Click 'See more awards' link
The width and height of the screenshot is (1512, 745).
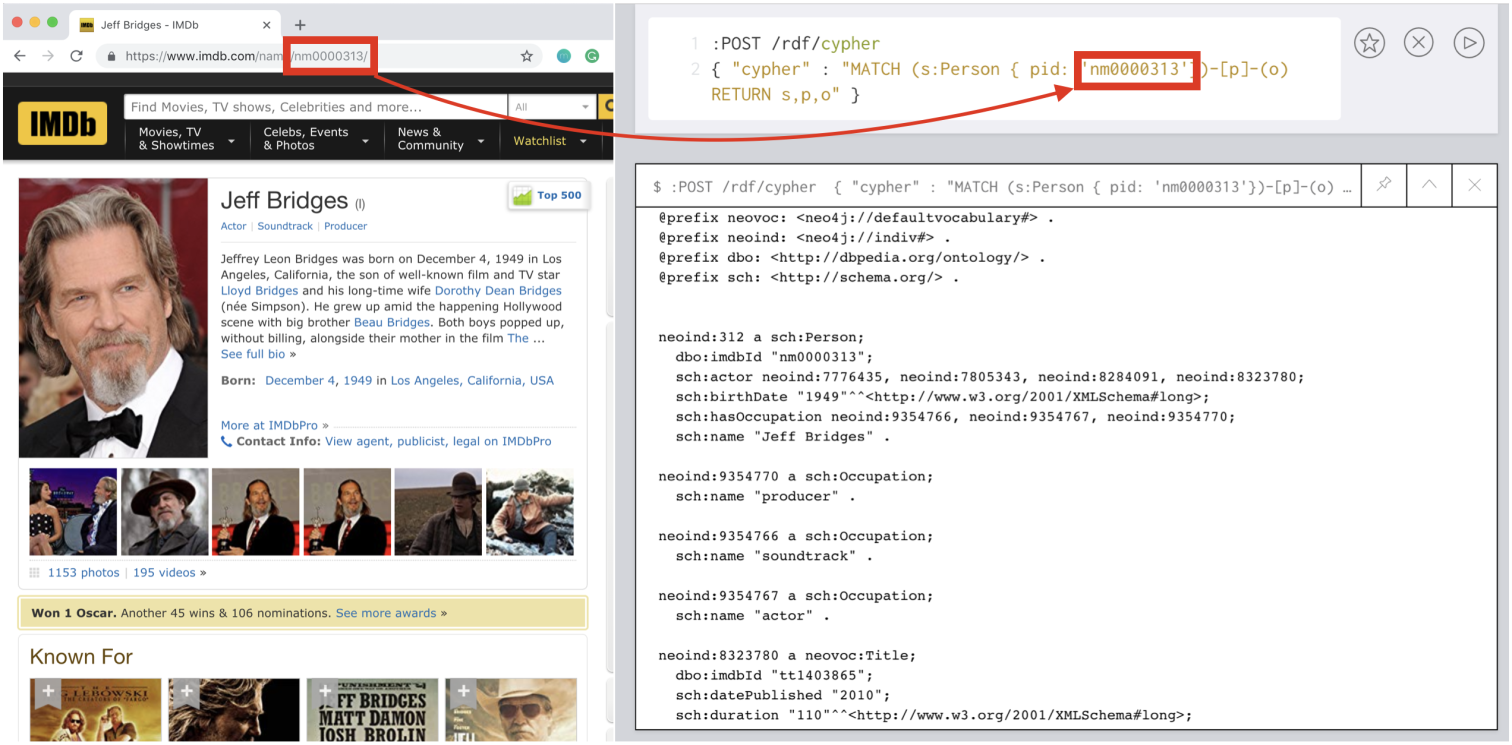386,613
